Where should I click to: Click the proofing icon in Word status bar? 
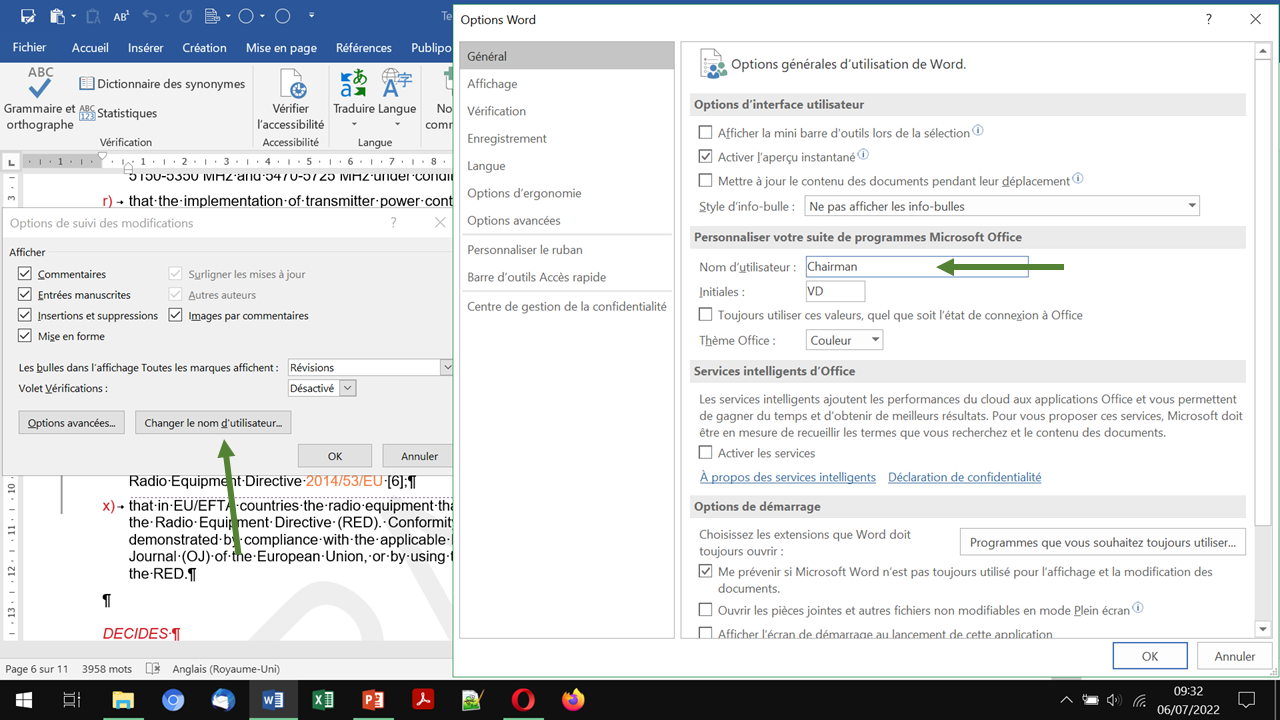point(153,668)
